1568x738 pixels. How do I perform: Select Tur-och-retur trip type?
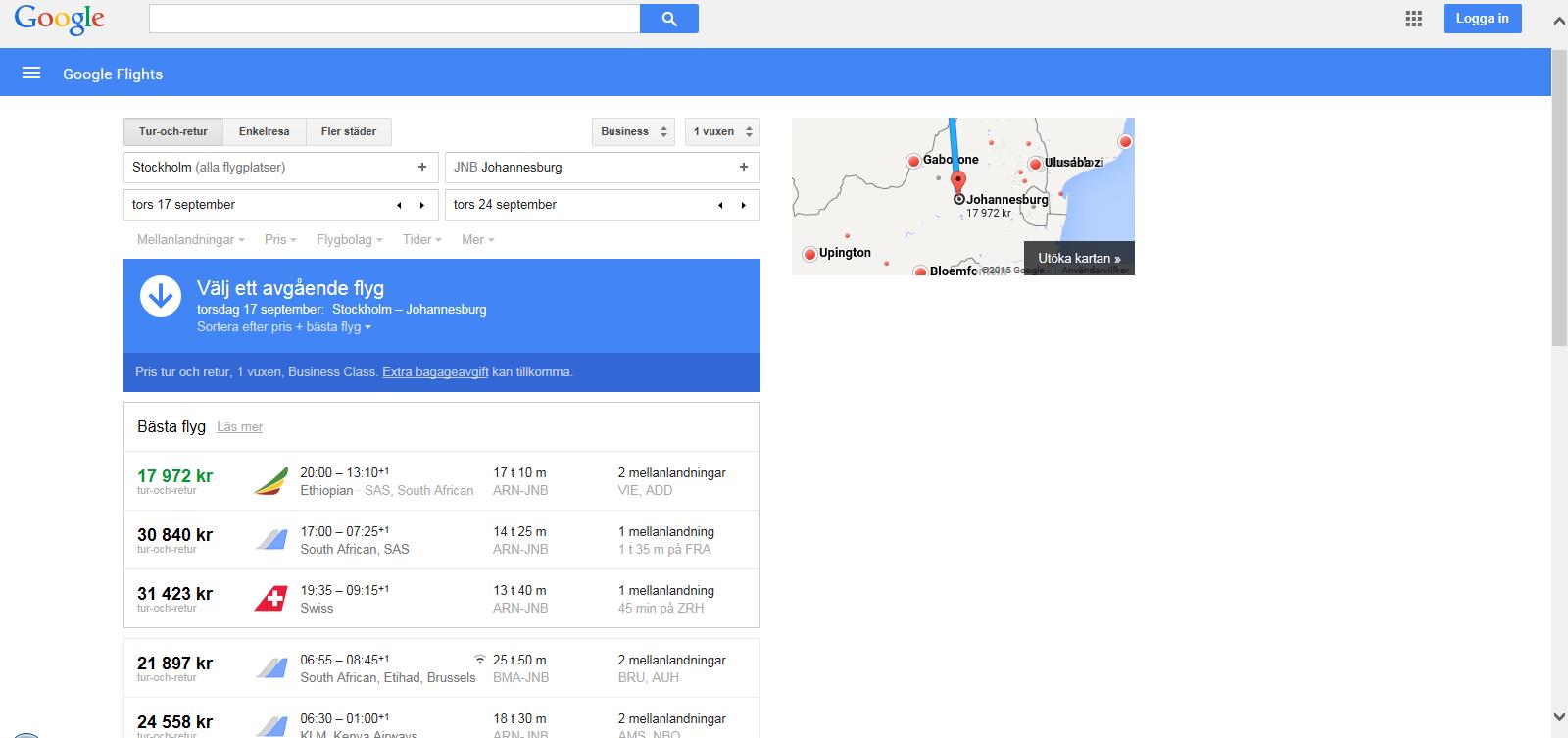(x=173, y=131)
